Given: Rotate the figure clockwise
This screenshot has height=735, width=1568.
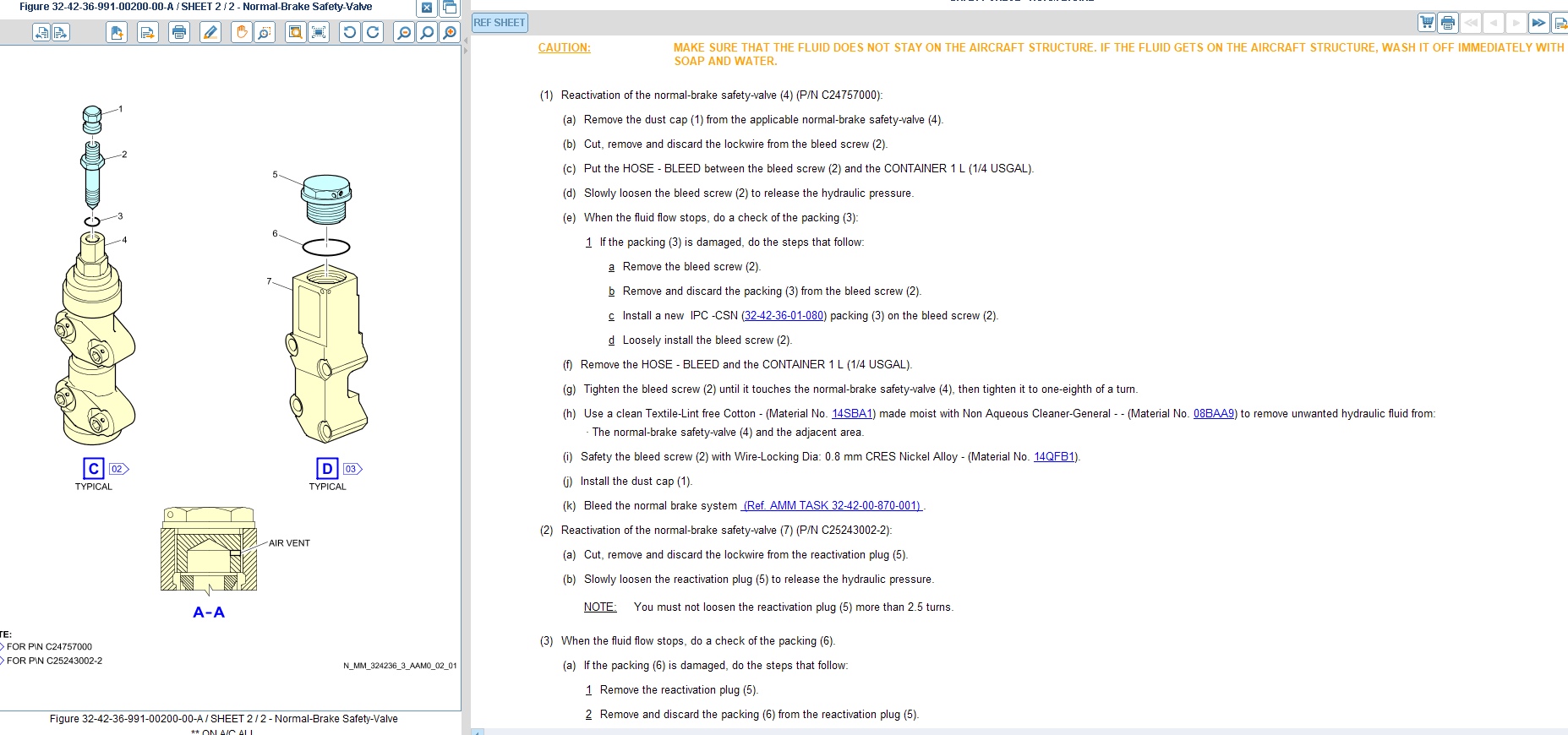Looking at the screenshot, I should 373,33.
